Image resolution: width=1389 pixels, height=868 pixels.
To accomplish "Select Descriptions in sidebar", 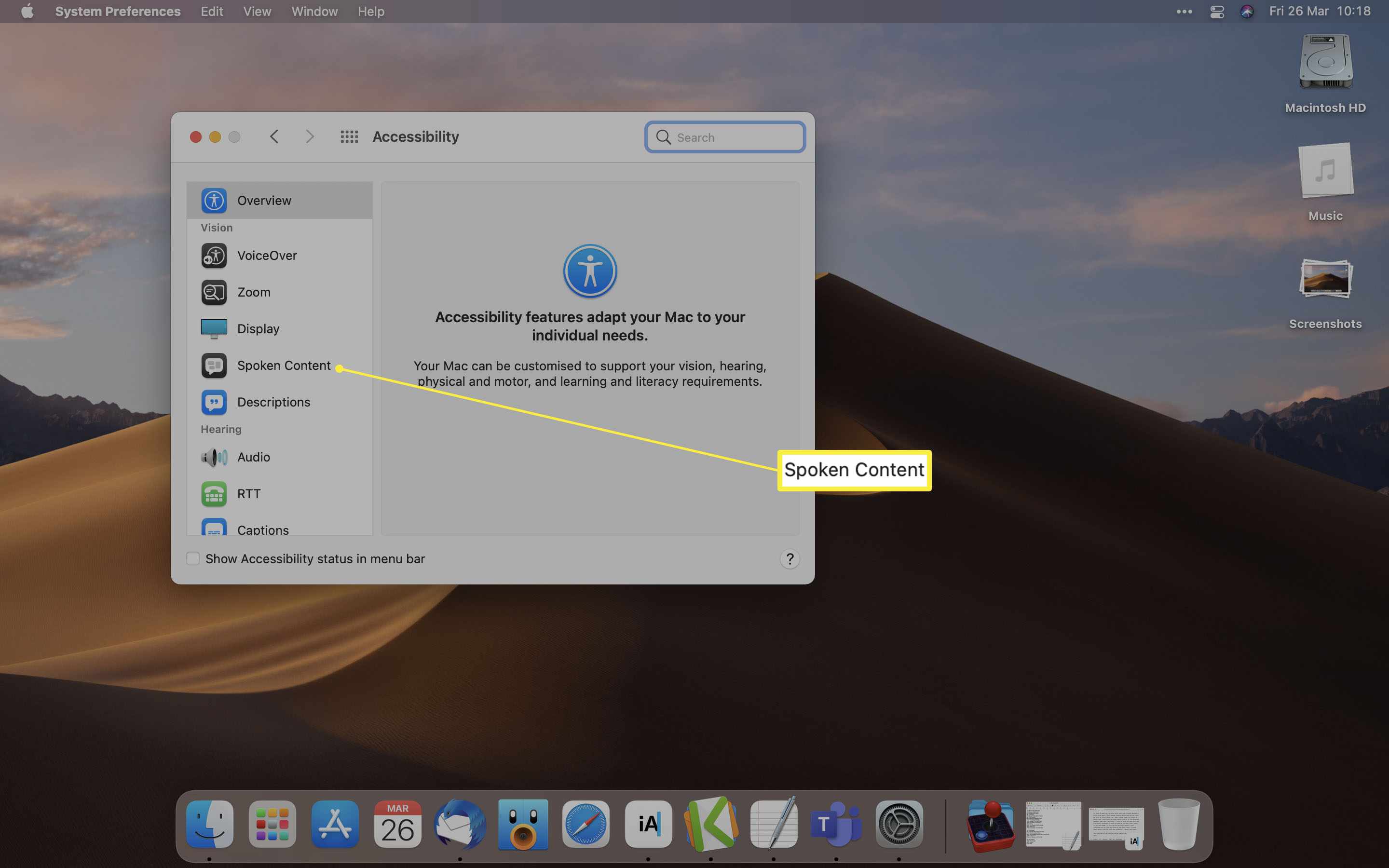I will click(273, 401).
